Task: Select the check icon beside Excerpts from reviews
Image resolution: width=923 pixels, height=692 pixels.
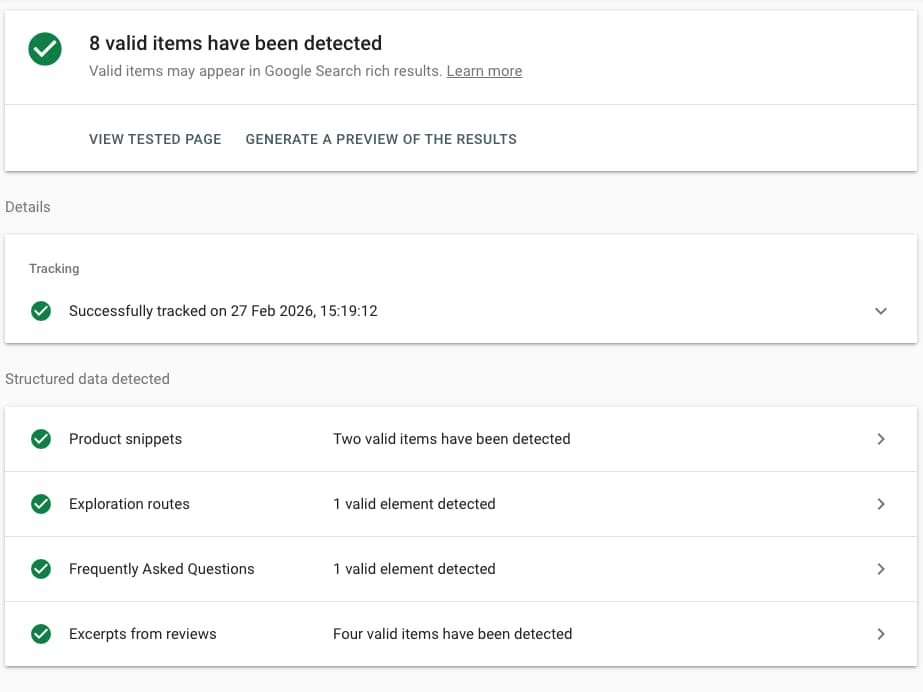Action: click(x=41, y=634)
